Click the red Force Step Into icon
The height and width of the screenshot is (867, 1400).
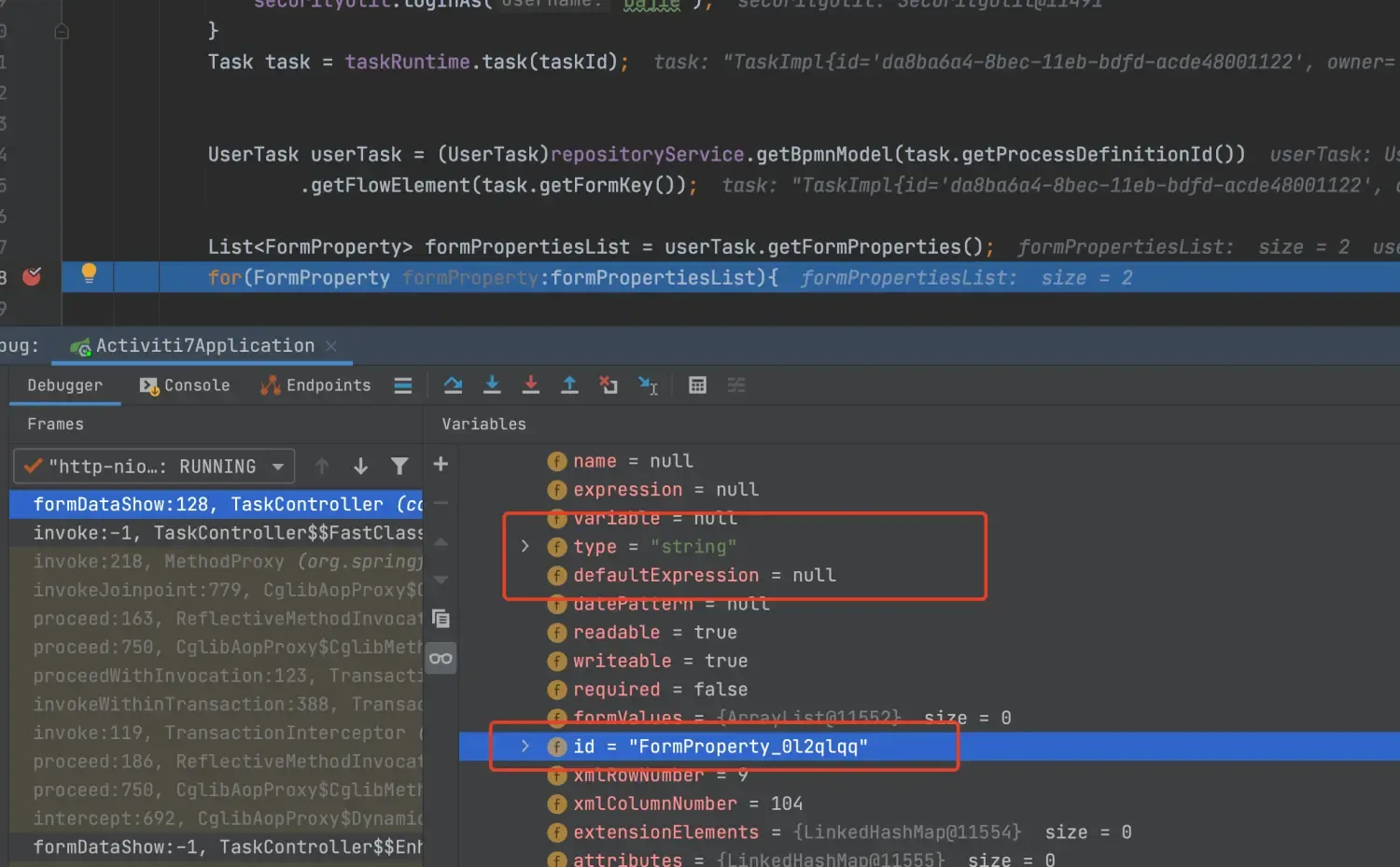pyautogui.click(x=530, y=385)
